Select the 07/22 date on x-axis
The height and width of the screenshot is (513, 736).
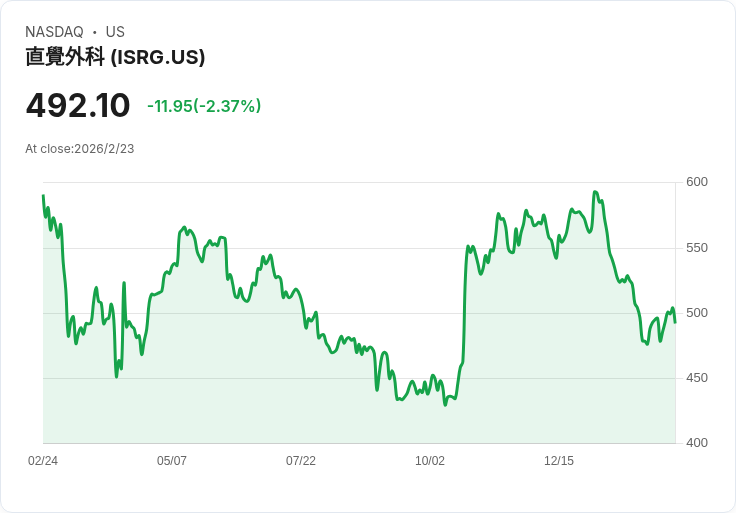coord(301,461)
